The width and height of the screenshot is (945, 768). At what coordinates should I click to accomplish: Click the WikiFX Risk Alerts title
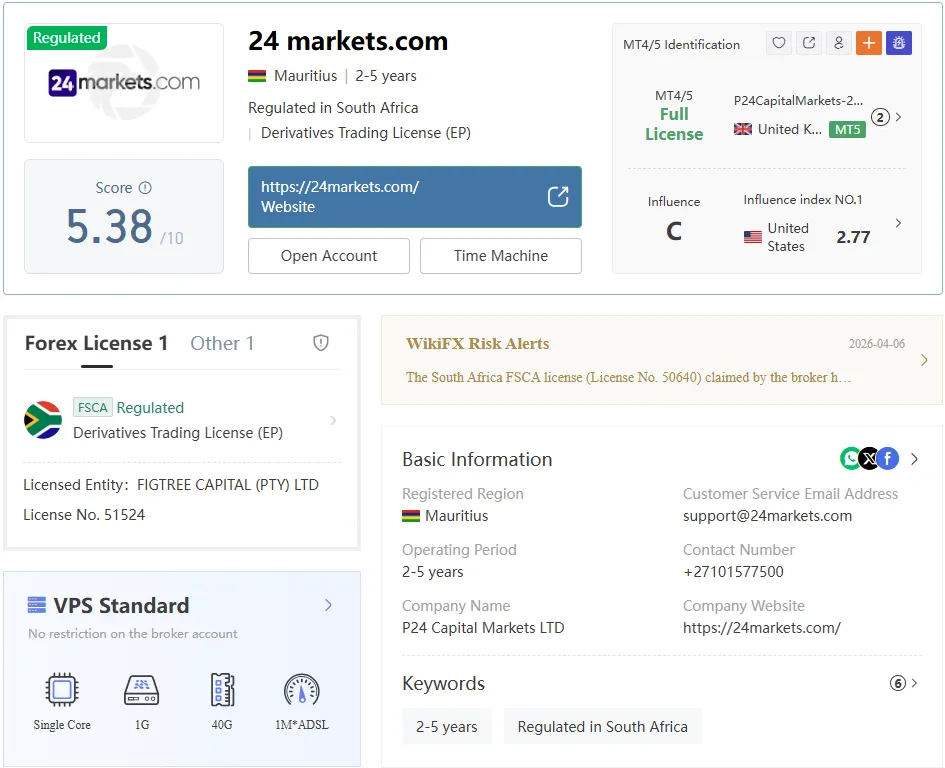coord(477,344)
